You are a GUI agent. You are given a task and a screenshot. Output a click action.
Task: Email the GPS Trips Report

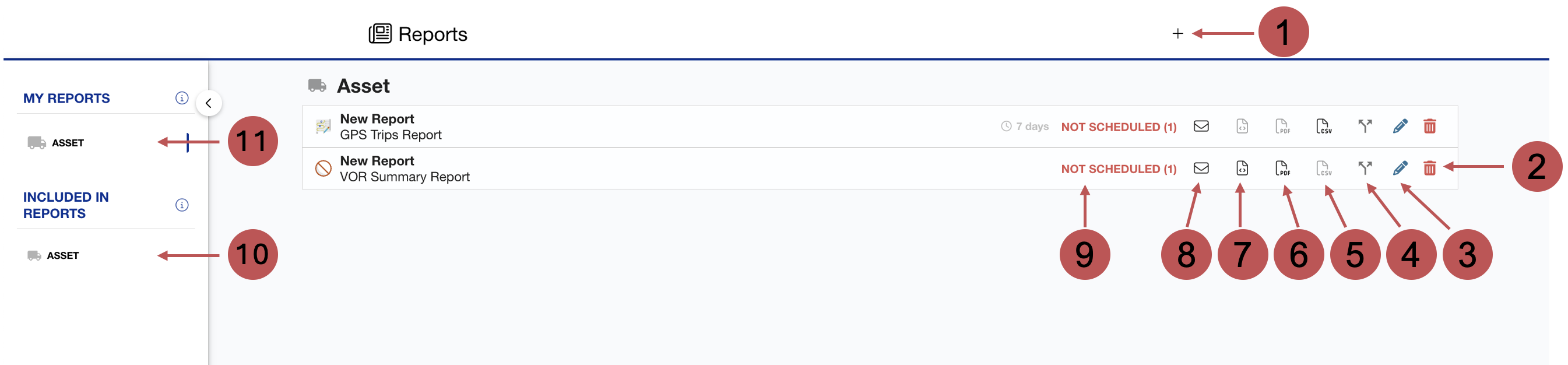[x=1200, y=126]
